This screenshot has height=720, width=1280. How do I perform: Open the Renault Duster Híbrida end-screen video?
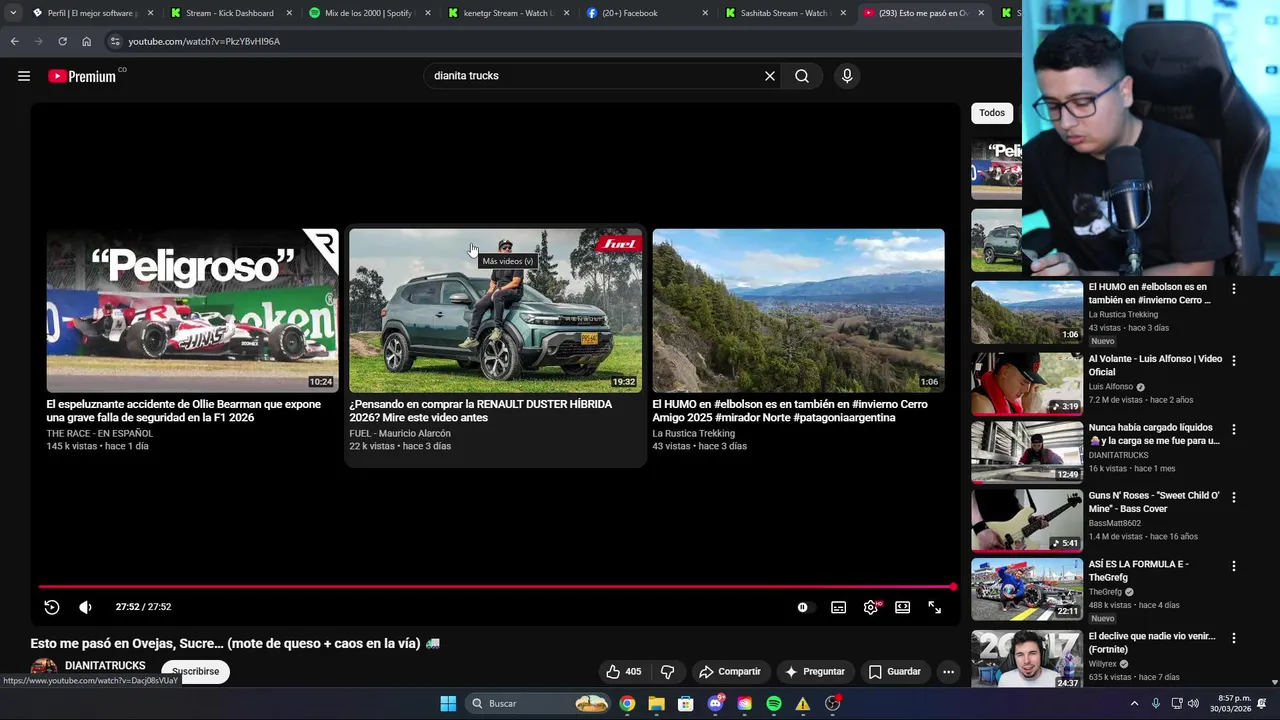(495, 310)
